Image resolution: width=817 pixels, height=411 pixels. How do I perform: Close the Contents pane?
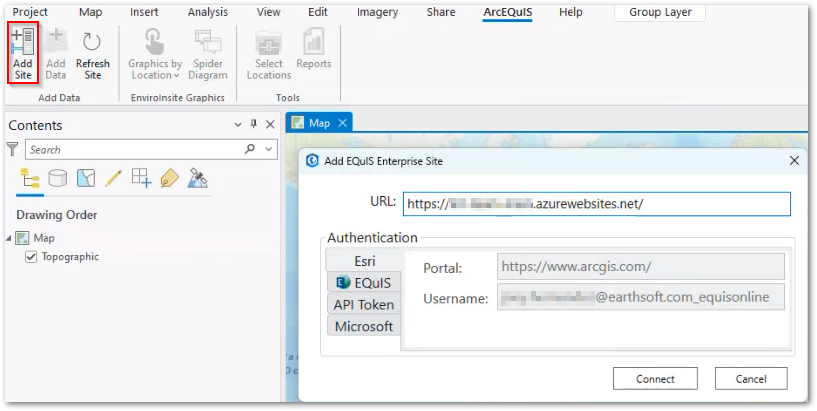point(270,124)
